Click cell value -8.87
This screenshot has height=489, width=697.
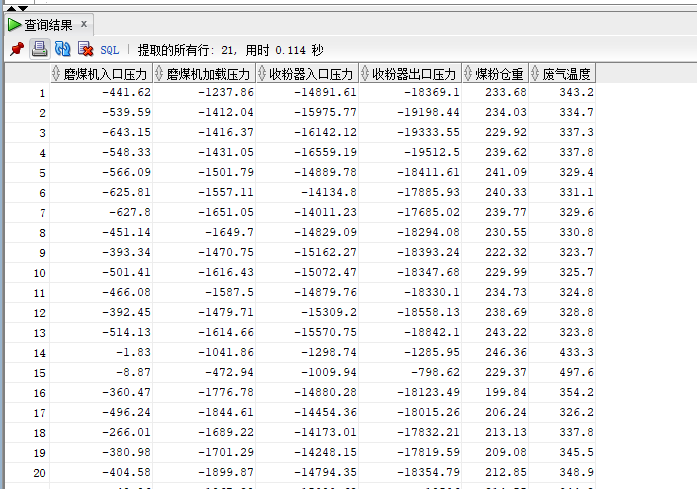point(134,372)
